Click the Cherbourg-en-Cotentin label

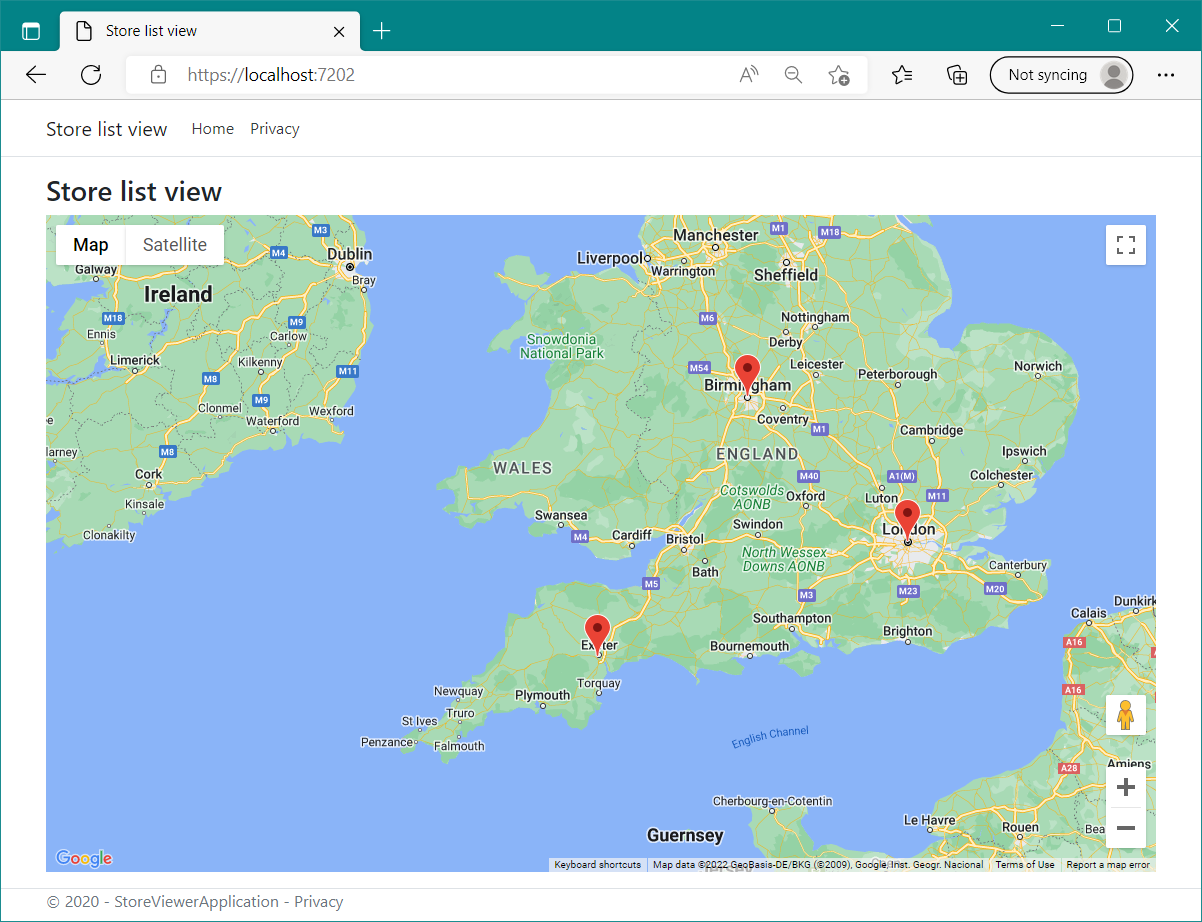point(772,801)
